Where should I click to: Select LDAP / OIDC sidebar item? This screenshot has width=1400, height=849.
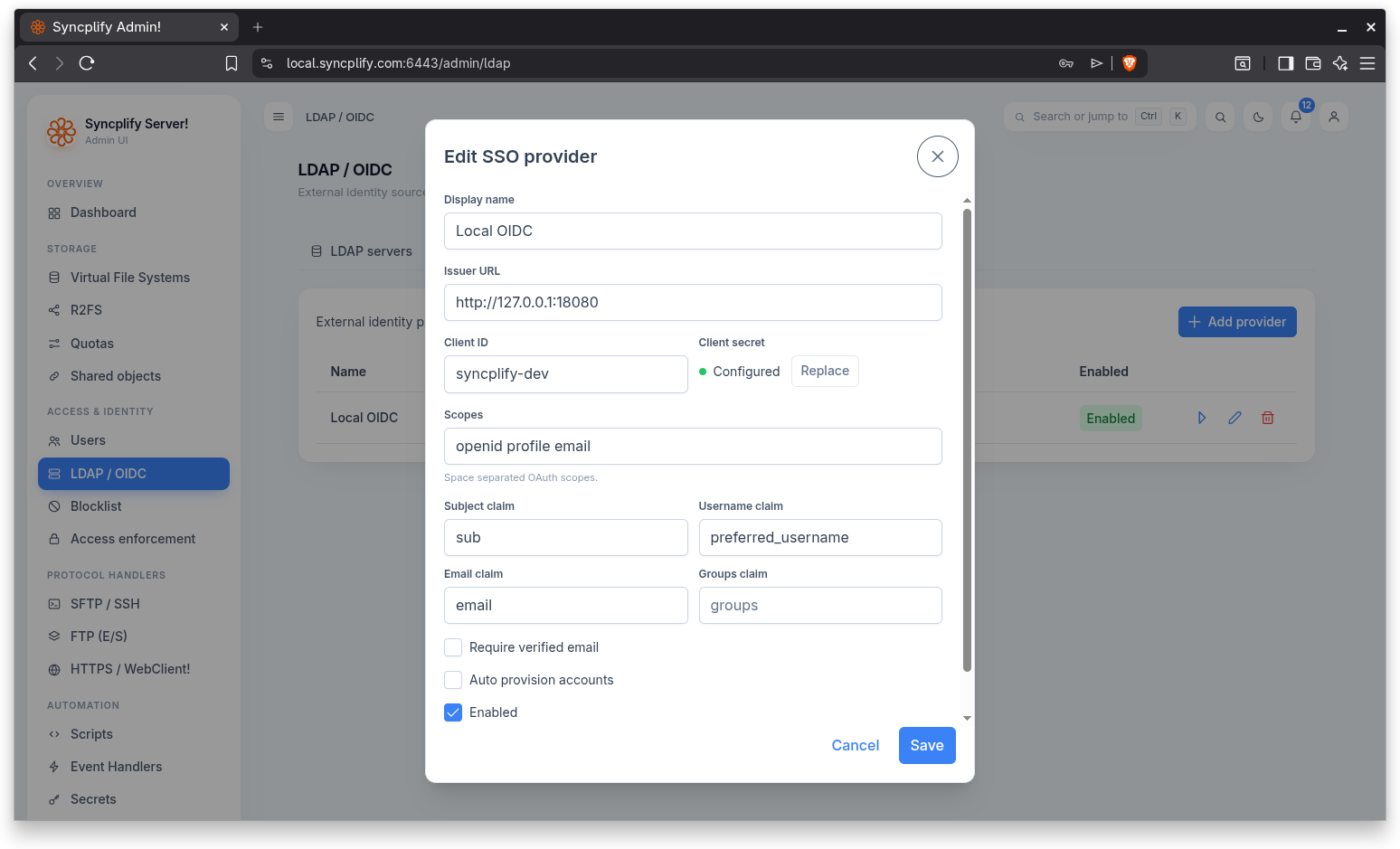pos(134,474)
